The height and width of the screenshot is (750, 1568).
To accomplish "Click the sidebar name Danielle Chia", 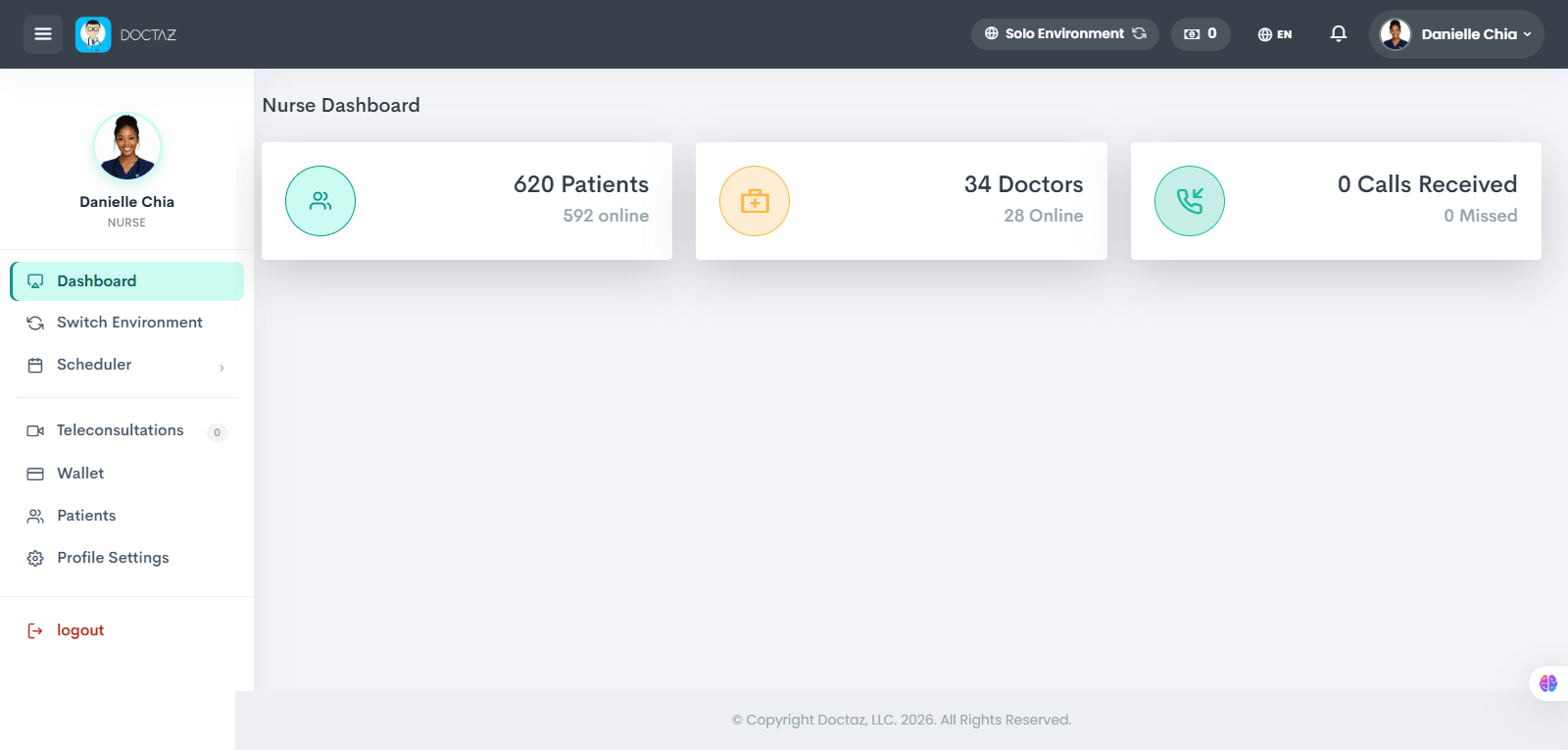I will 127,202.
